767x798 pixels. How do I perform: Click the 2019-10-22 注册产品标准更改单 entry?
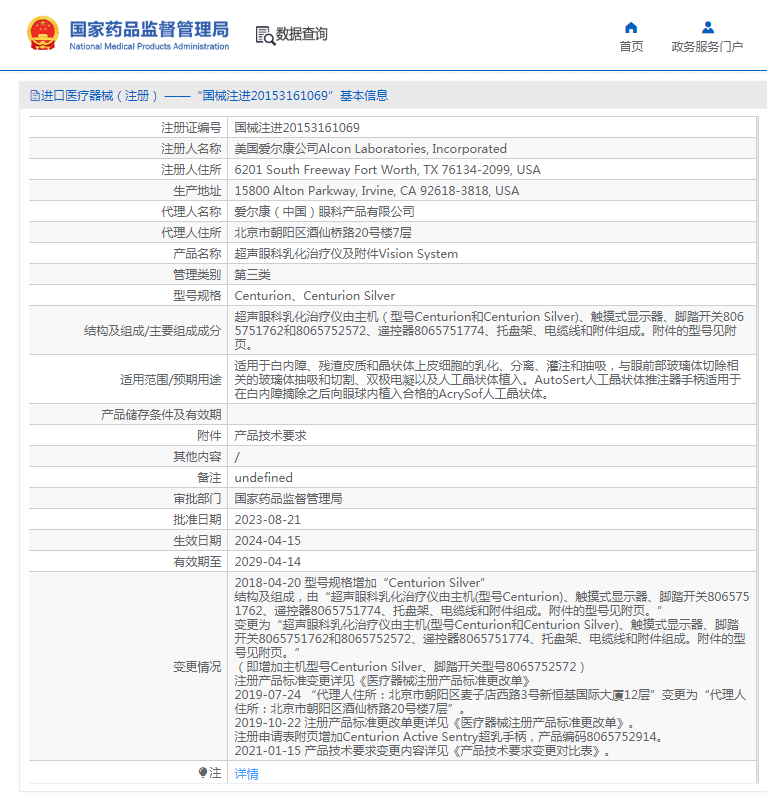coord(434,723)
